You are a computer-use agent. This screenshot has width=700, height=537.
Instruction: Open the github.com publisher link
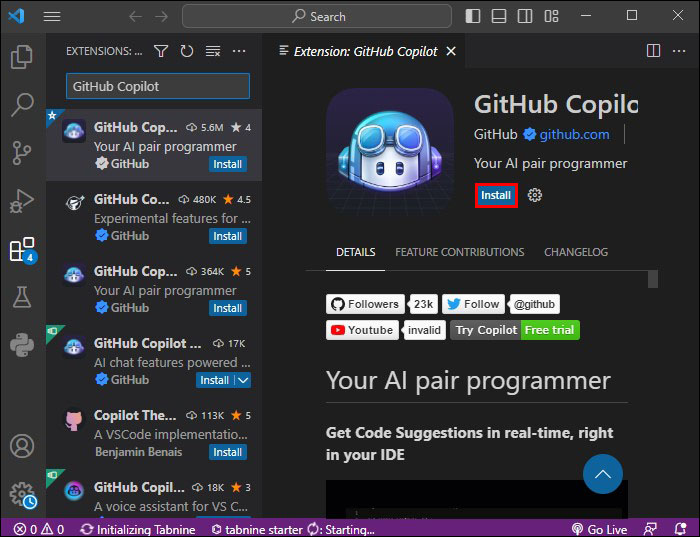click(574, 134)
